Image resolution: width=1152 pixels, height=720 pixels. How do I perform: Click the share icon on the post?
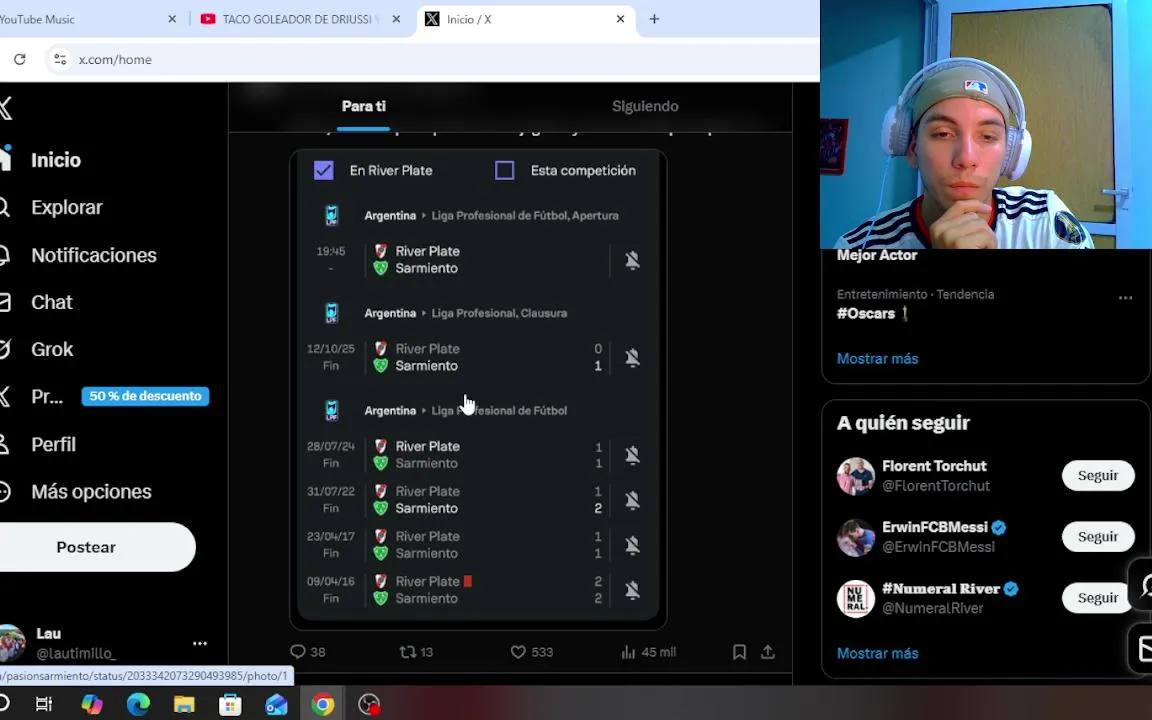[768, 652]
